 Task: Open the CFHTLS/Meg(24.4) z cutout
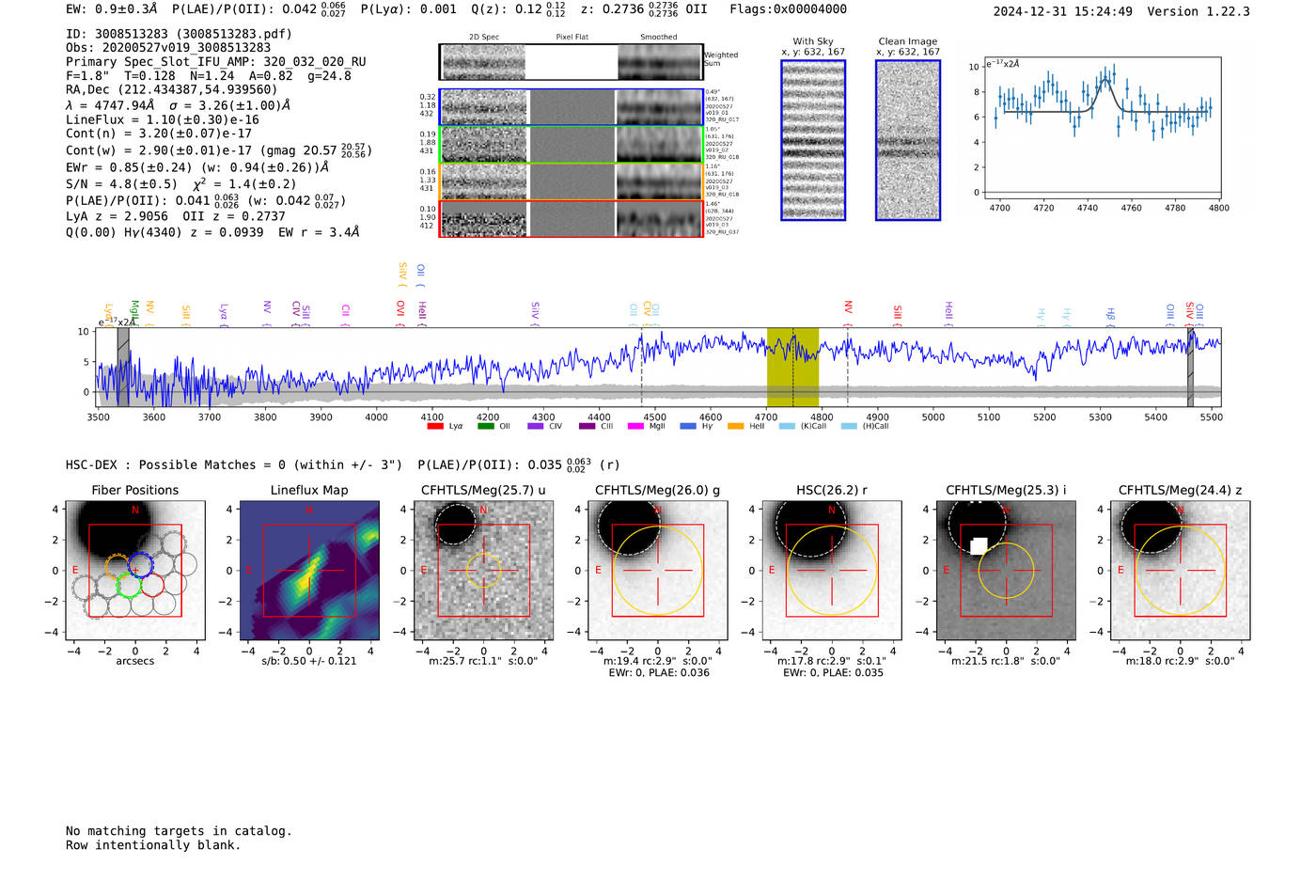(x=1180, y=571)
